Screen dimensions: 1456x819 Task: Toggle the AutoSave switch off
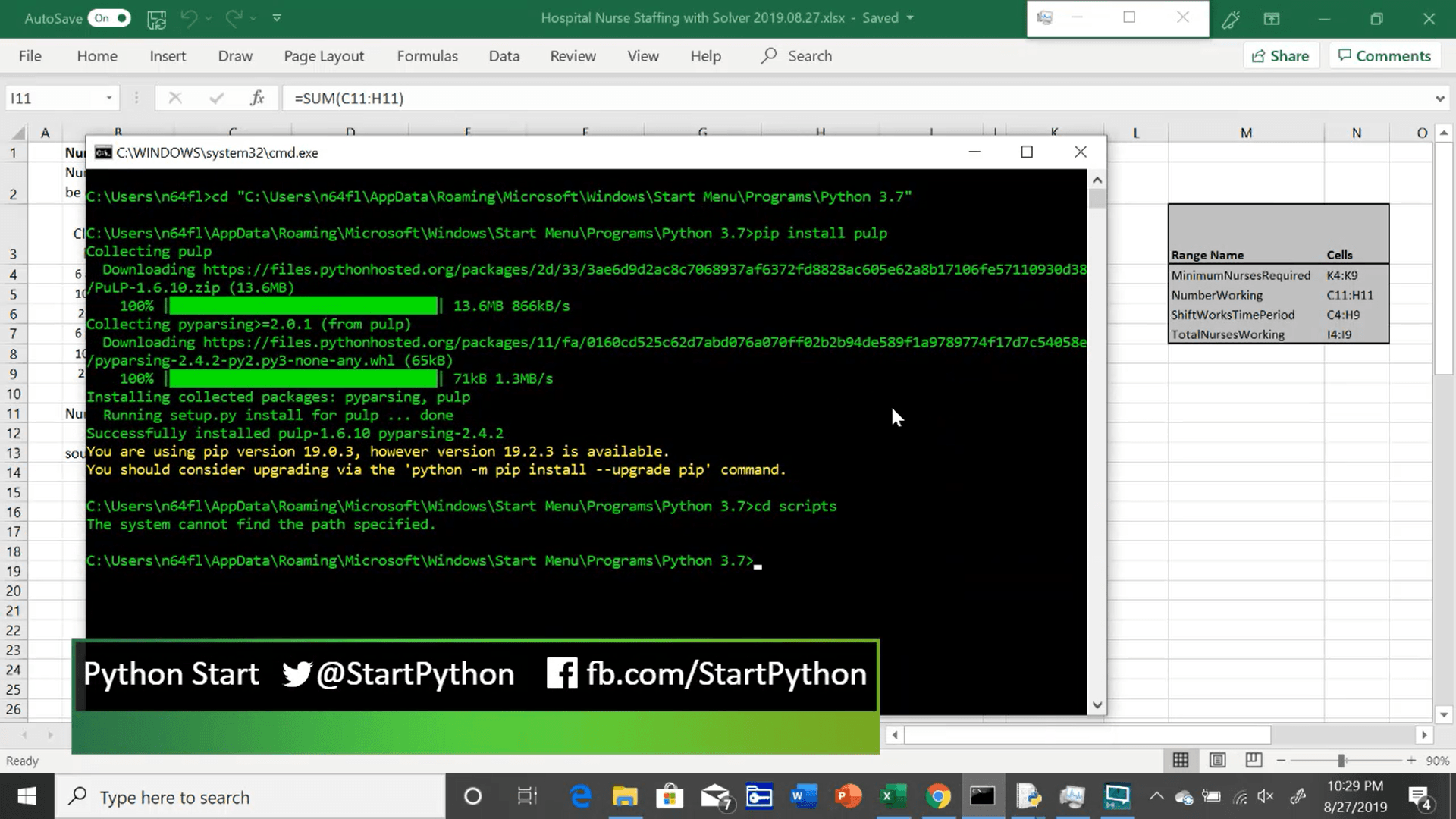(x=110, y=18)
